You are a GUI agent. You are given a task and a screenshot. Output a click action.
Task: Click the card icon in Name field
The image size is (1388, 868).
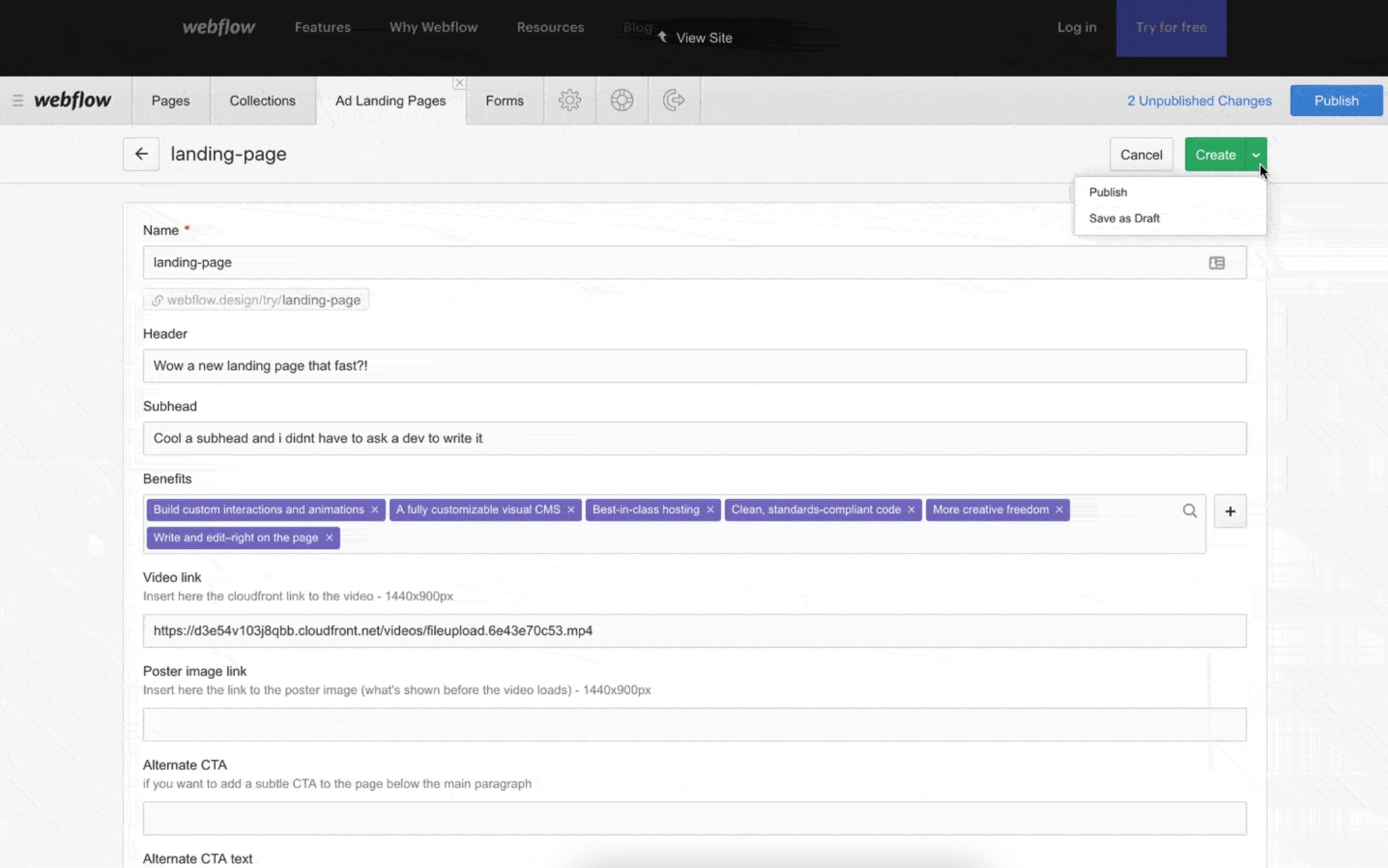pos(1217,263)
